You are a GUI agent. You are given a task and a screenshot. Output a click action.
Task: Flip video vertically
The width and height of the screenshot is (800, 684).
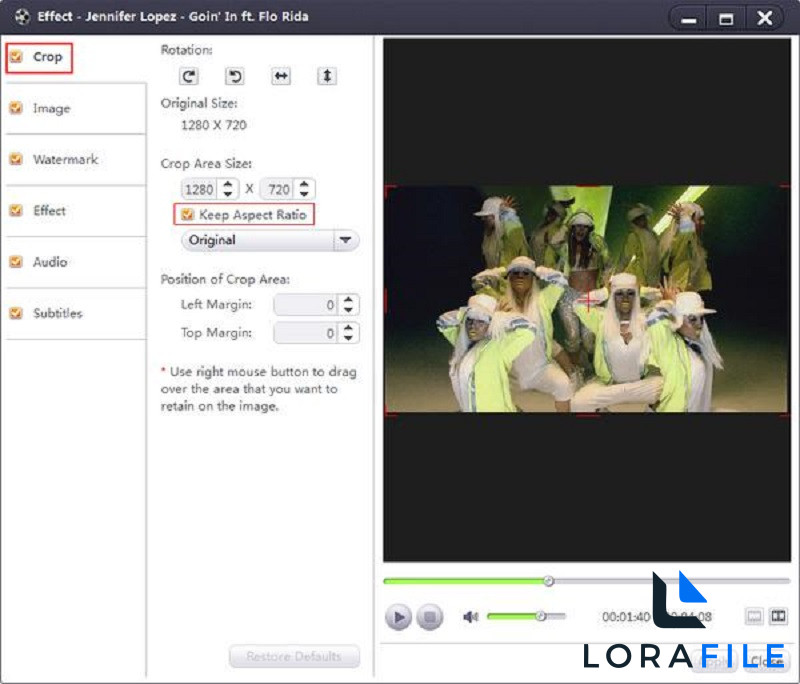point(327,77)
